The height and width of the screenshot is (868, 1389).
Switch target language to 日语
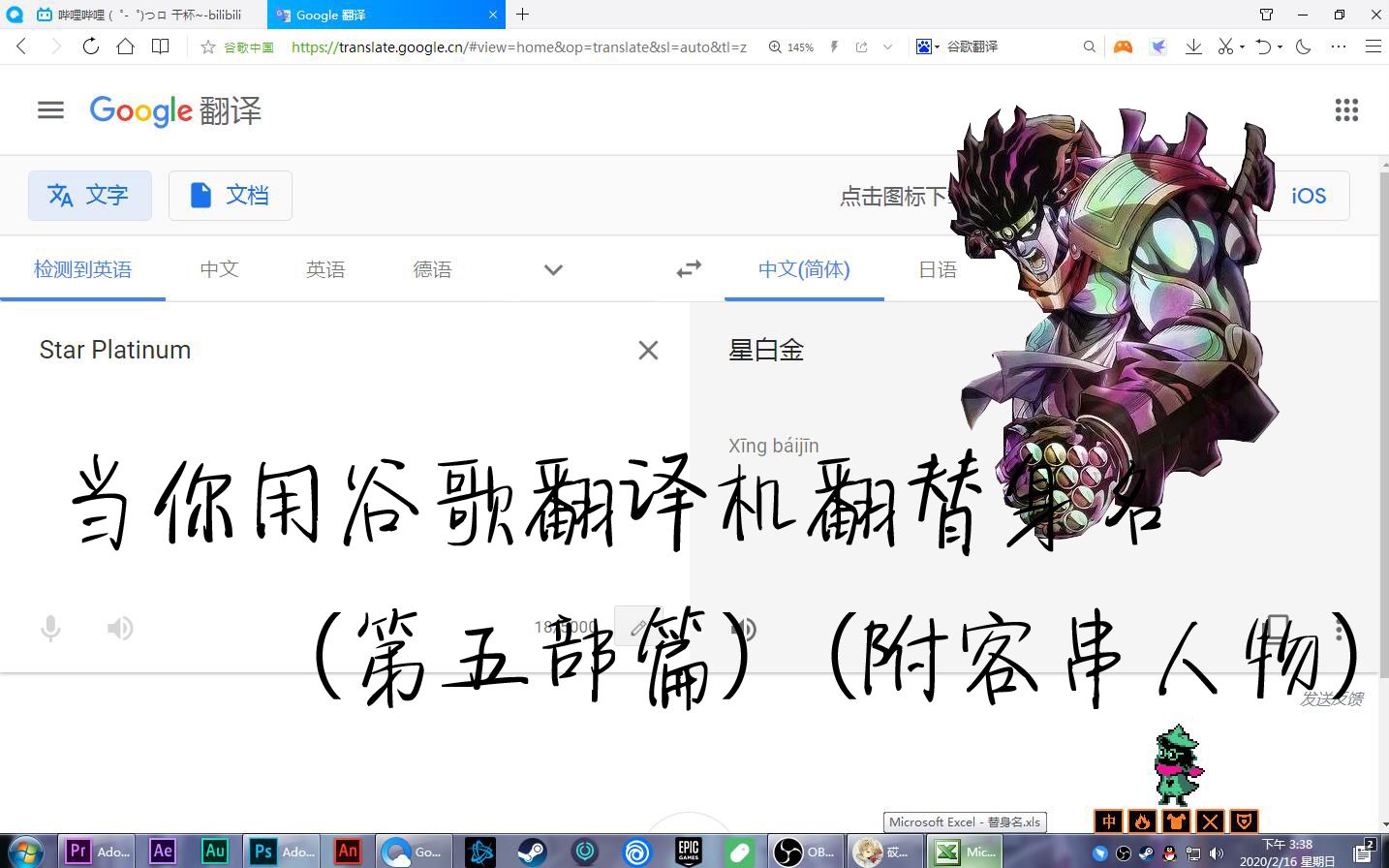pos(937,269)
